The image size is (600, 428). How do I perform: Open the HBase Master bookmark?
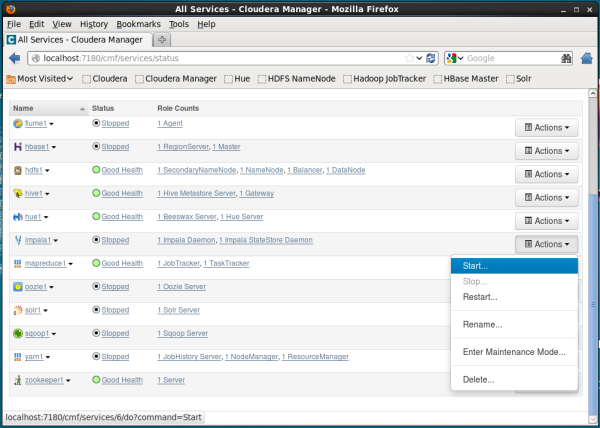click(x=466, y=79)
